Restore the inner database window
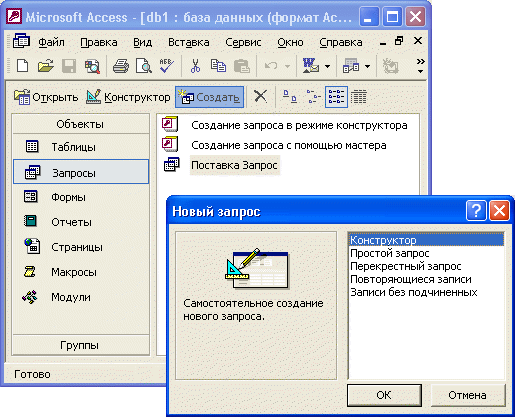This screenshot has width=515, height=417. pyautogui.click(x=399, y=41)
